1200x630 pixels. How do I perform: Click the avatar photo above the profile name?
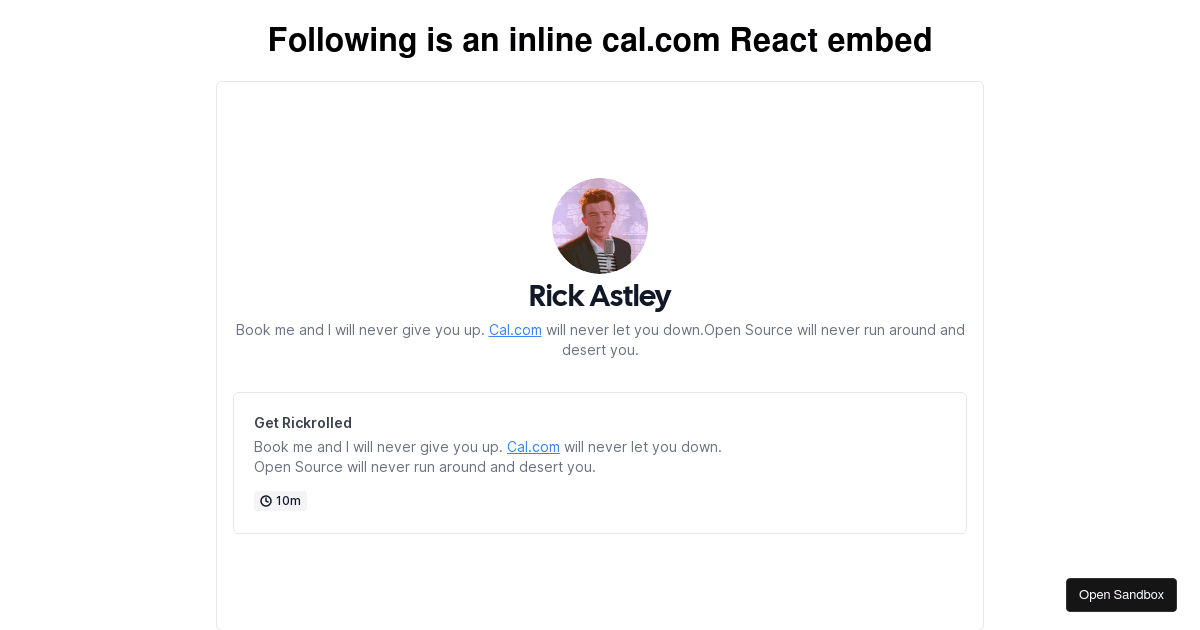(599, 226)
